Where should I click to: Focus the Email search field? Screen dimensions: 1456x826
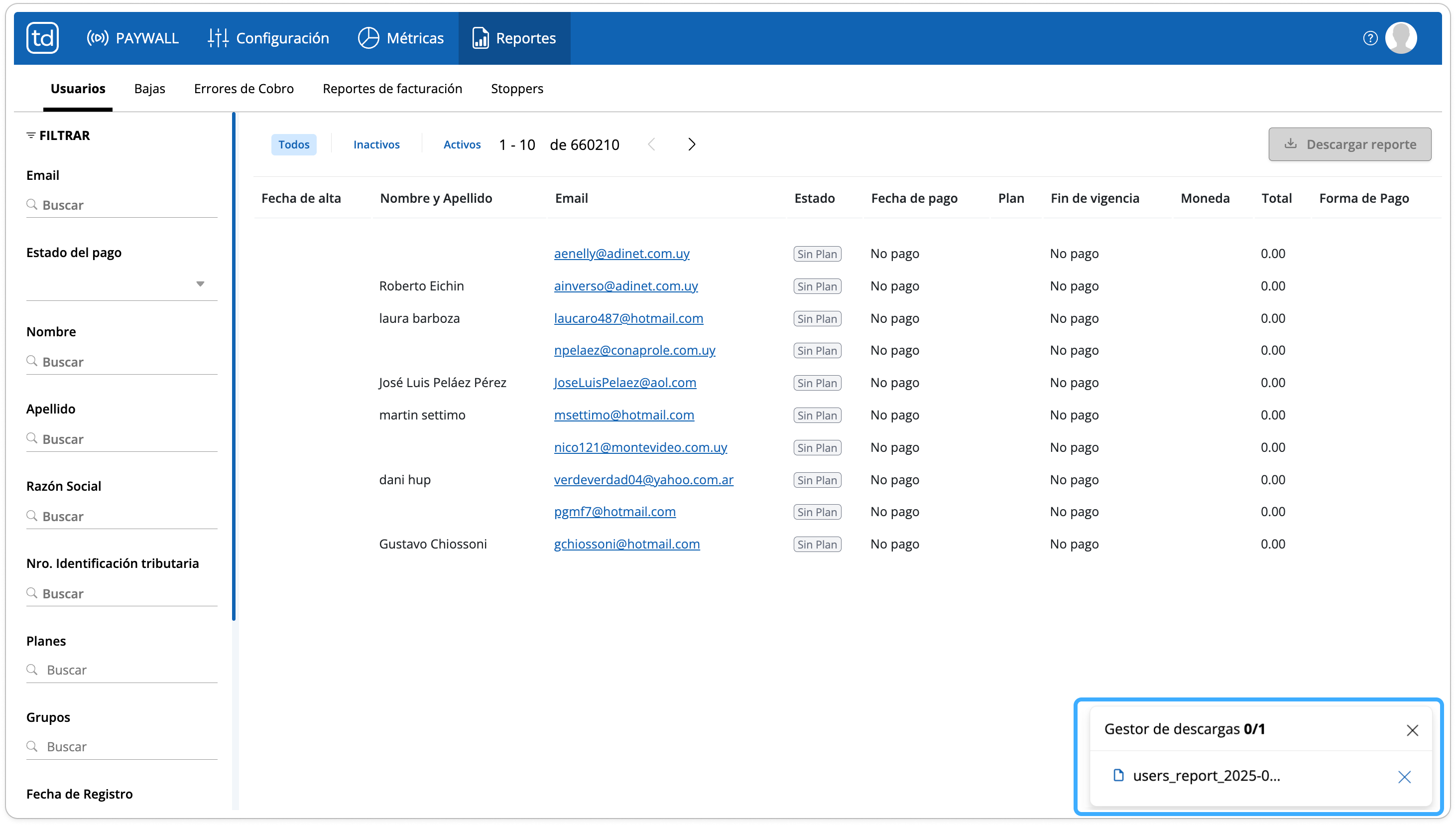[x=122, y=205]
